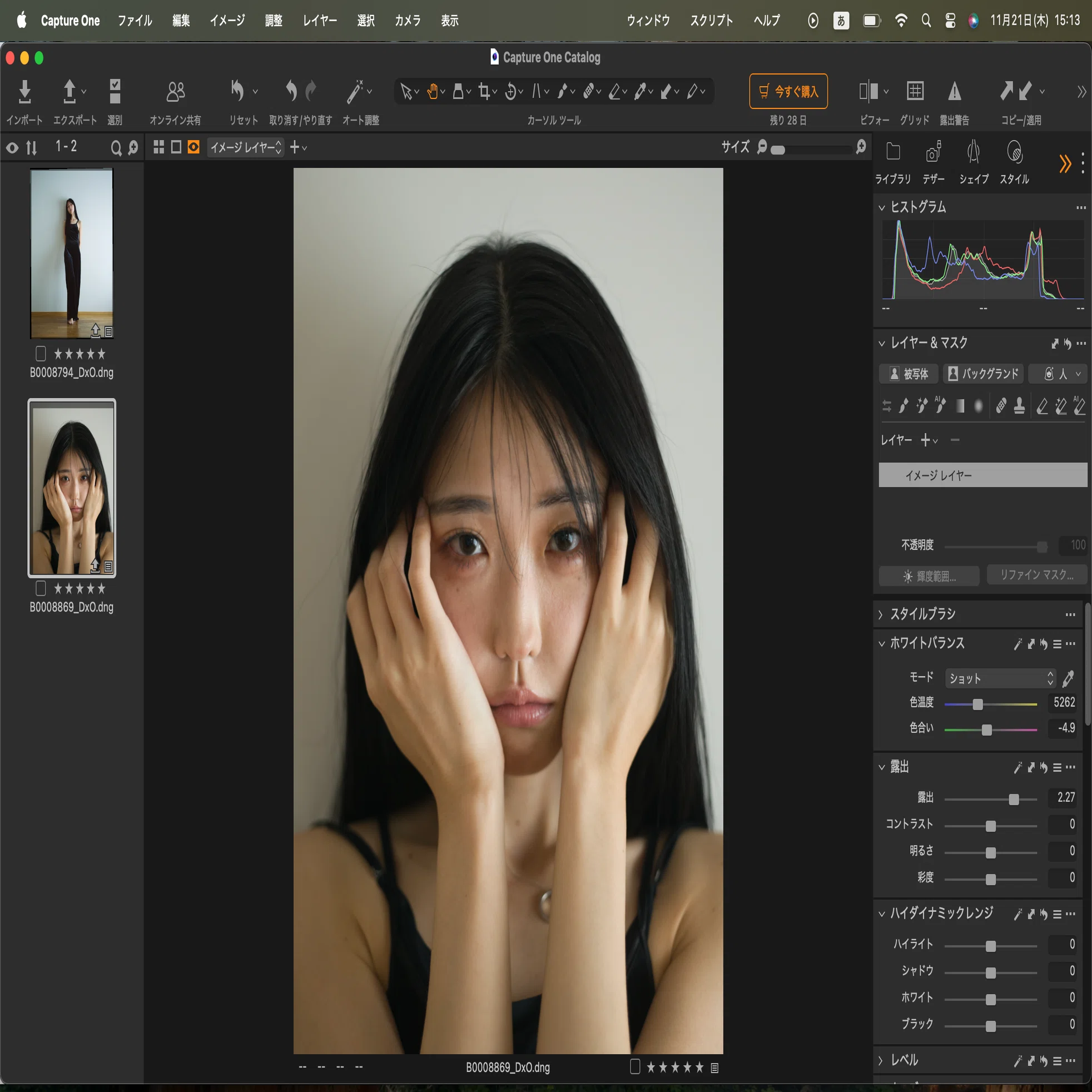This screenshot has height=1092, width=1092.
Task: Collapse the ハイダイナミックレンジ panel
Action: pyautogui.click(x=881, y=914)
